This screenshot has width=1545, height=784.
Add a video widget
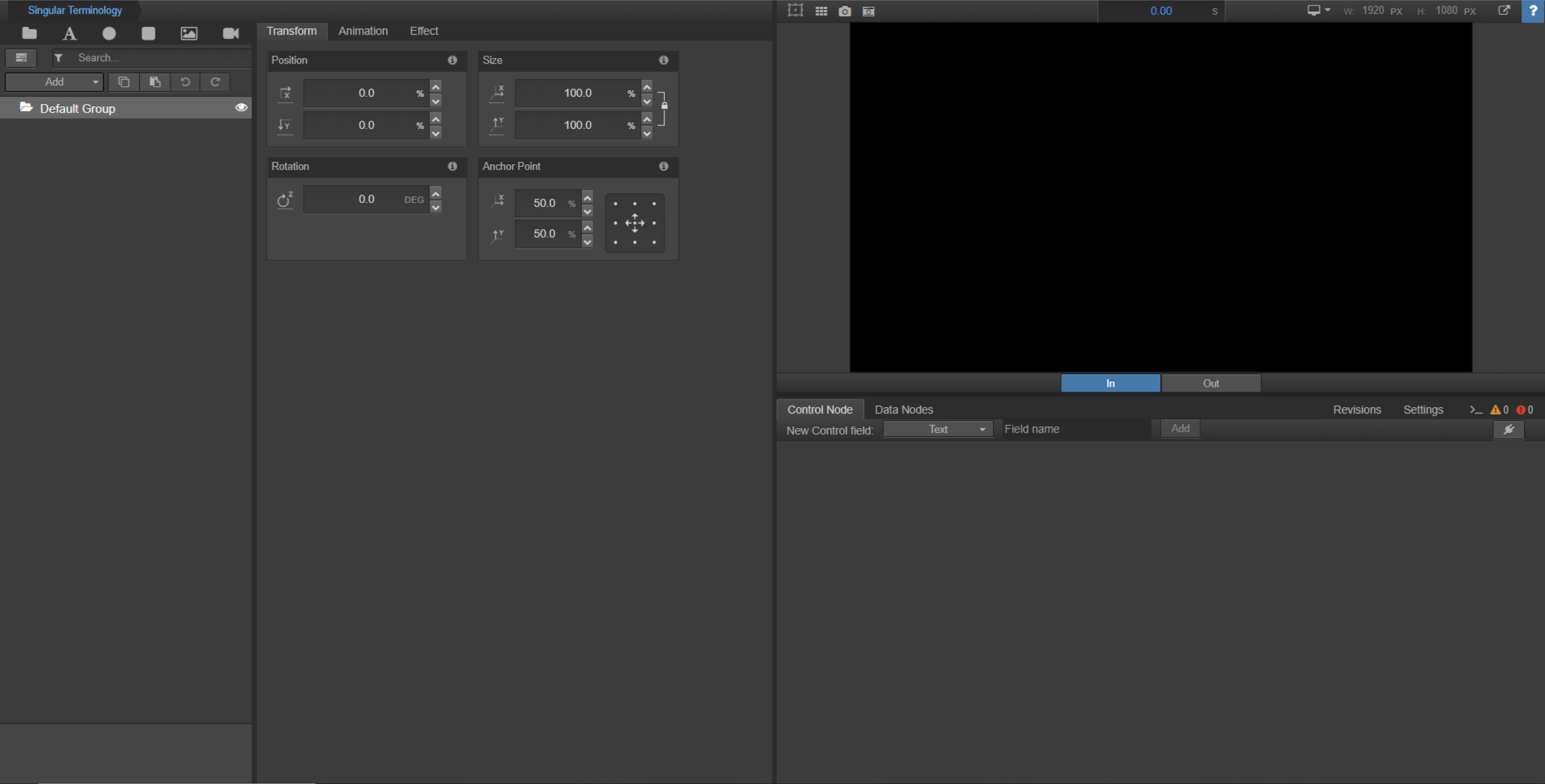[x=230, y=33]
